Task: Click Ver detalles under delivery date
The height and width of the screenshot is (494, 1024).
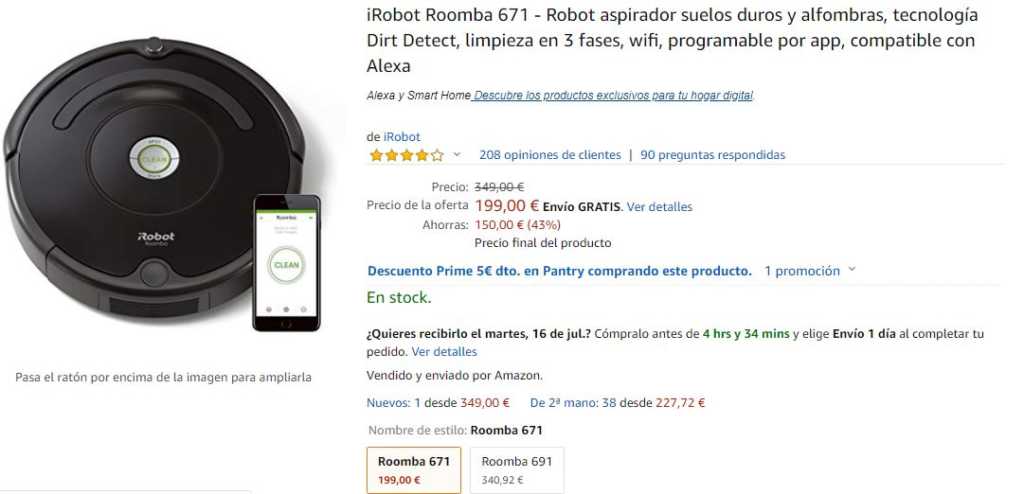Action: [x=444, y=352]
